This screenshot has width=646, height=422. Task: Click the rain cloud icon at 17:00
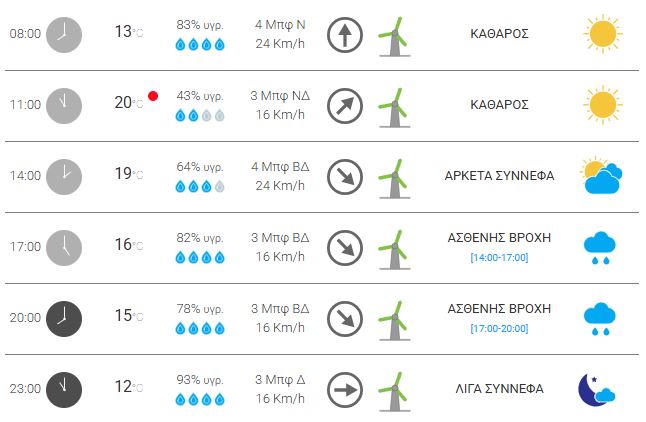[600, 247]
